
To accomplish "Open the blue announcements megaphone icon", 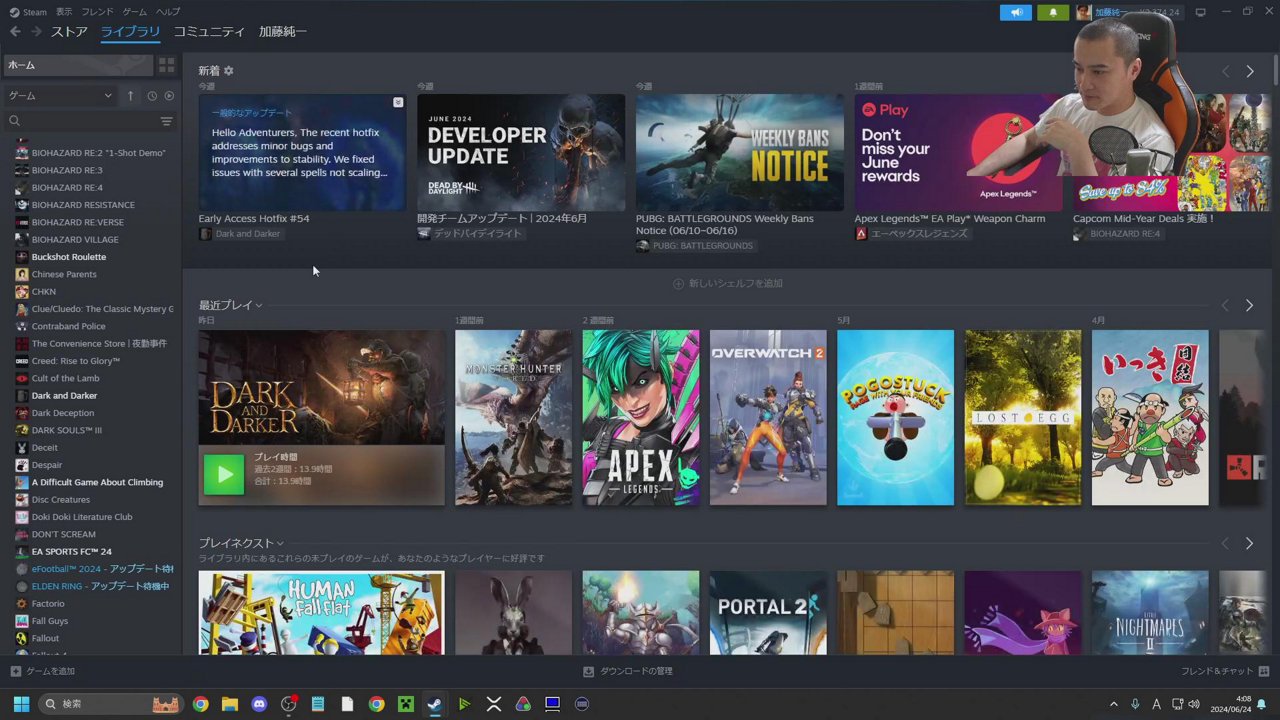I will tap(1015, 12).
